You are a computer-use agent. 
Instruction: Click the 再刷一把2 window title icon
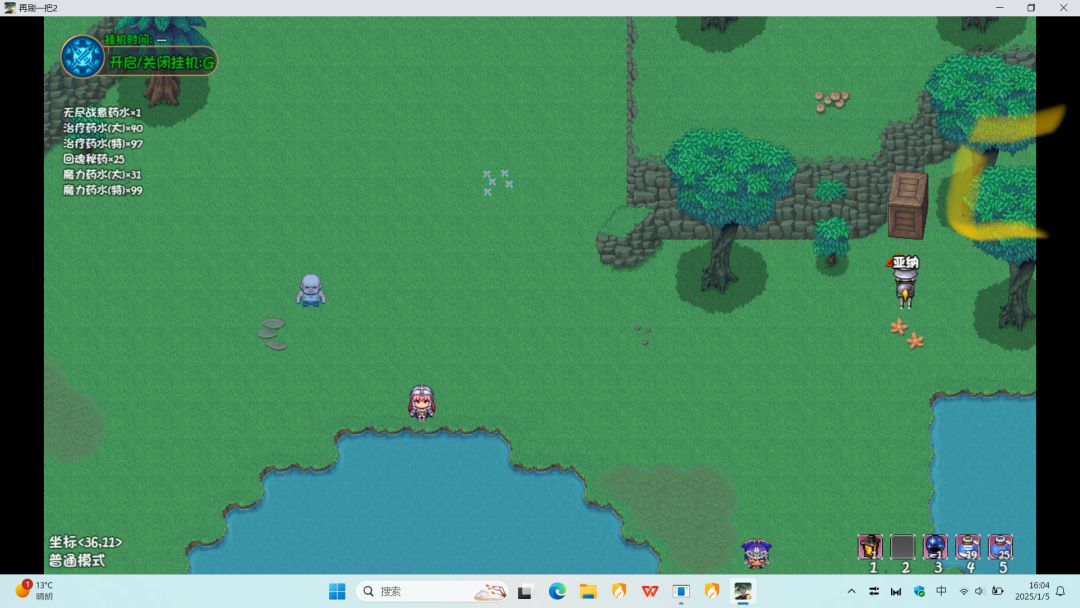tap(10, 8)
